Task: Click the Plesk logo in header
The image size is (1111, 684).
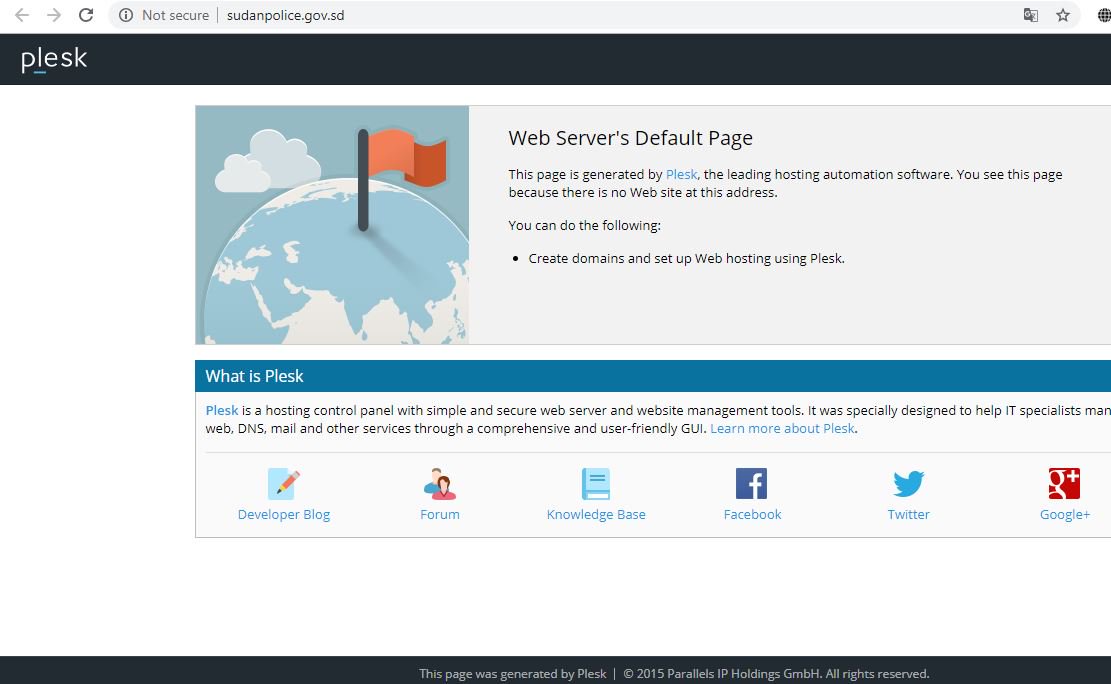Action: click(54, 60)
